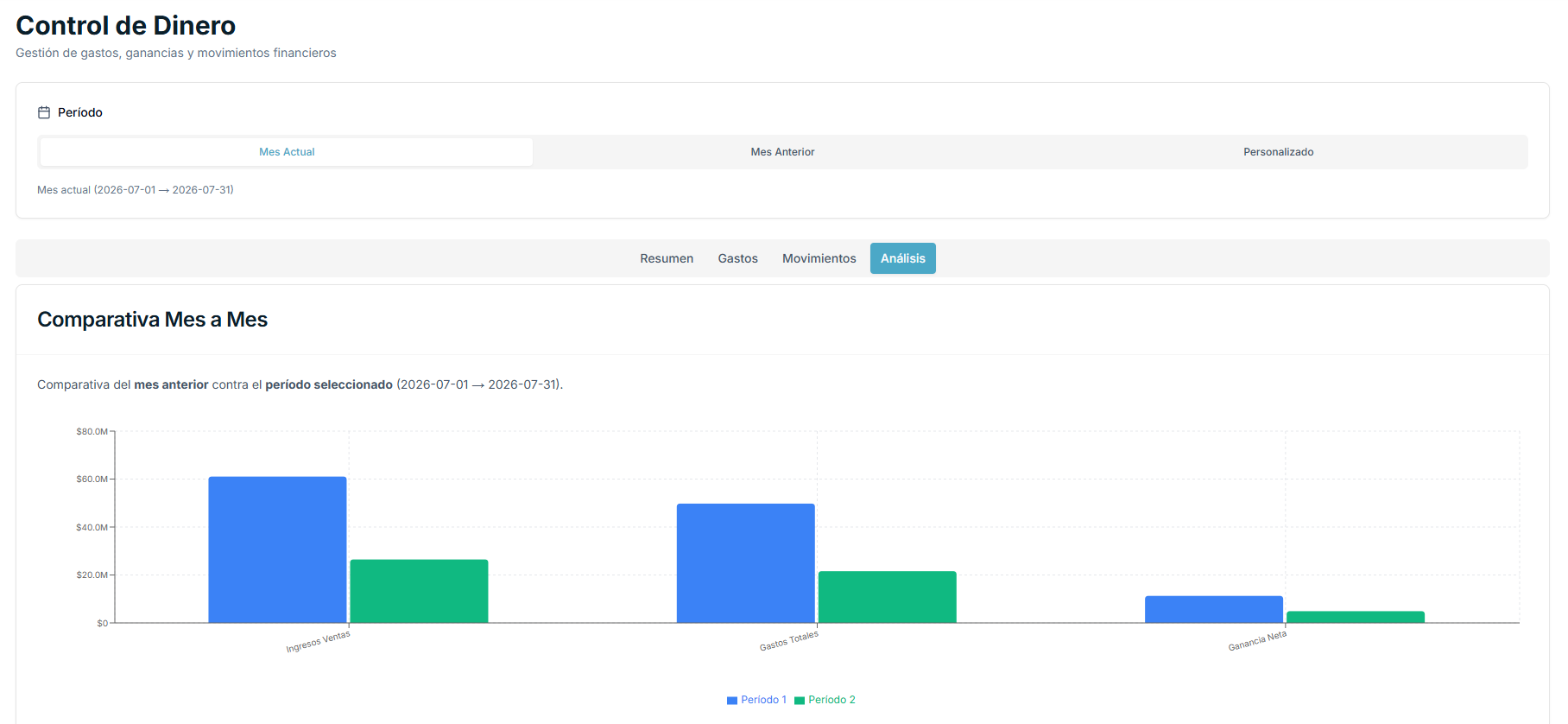
Task: Click blue Gastos Totales bar
Action: pyautogui.click(x=745, y=563)
